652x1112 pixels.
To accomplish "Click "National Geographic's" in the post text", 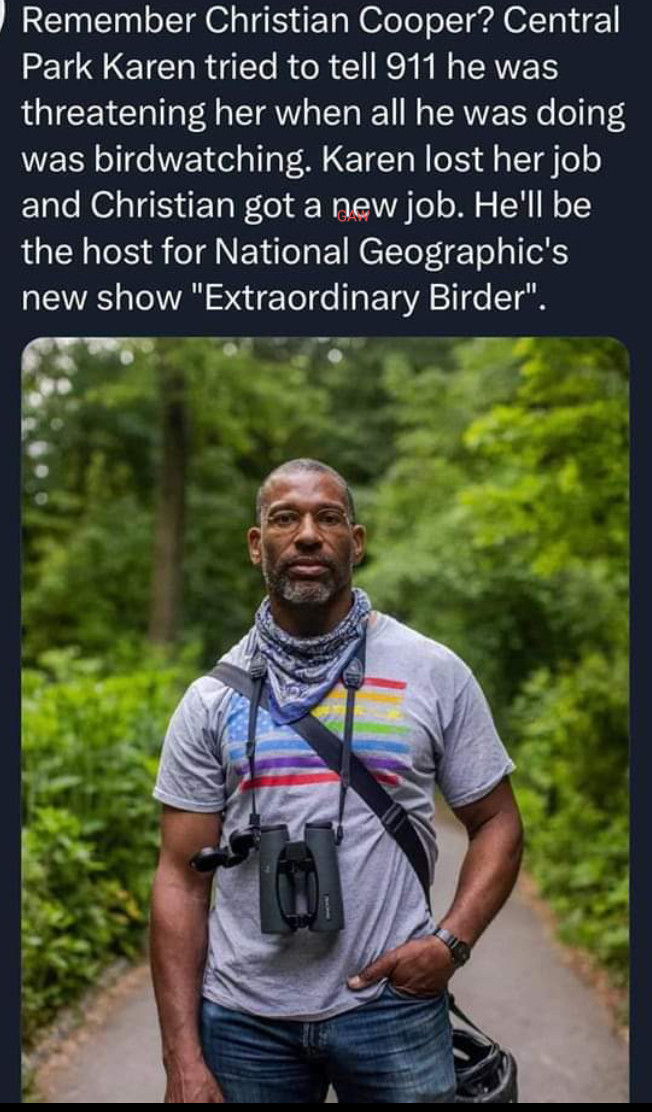I will (391, 252).
